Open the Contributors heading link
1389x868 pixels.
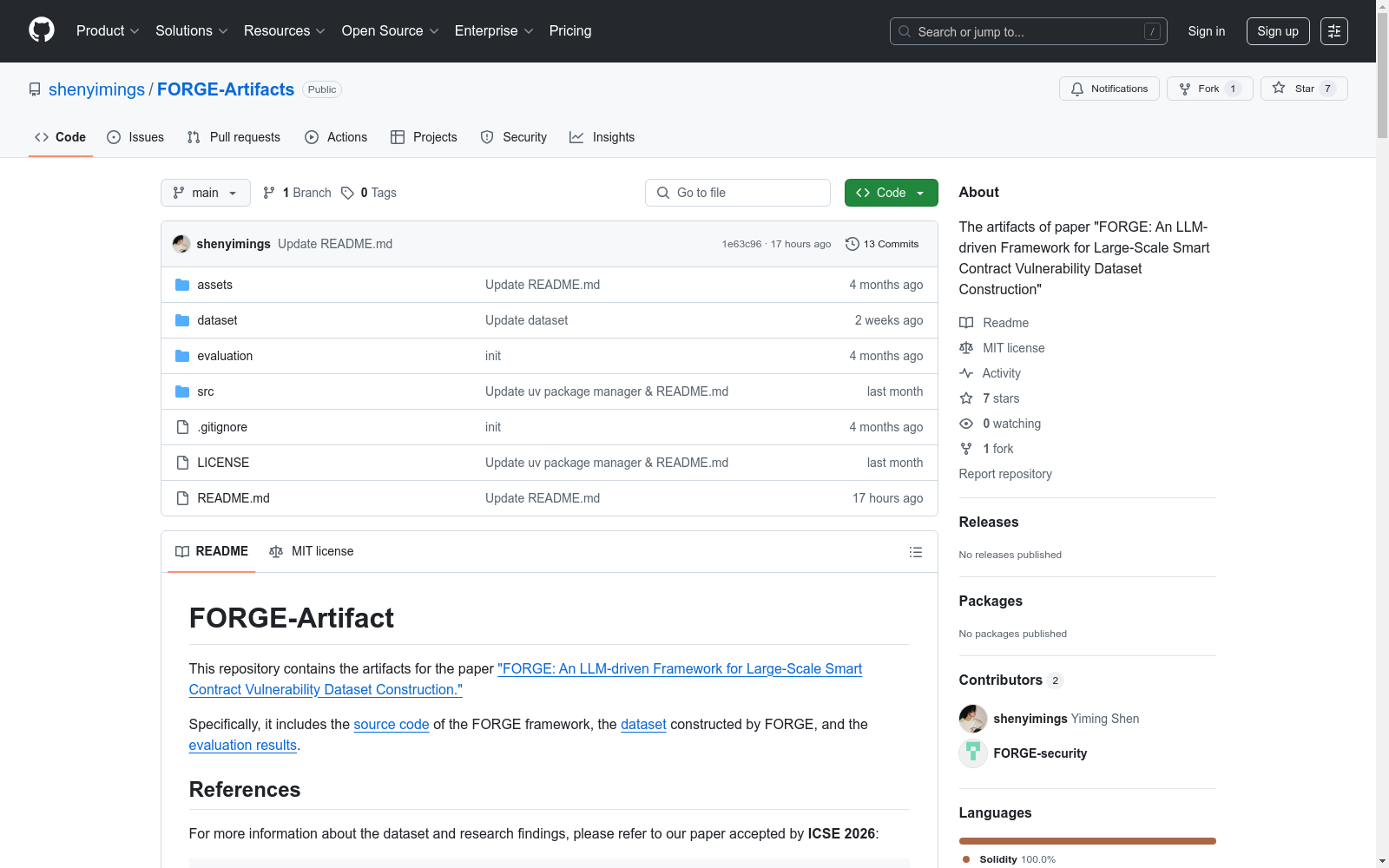[1011, 680]
